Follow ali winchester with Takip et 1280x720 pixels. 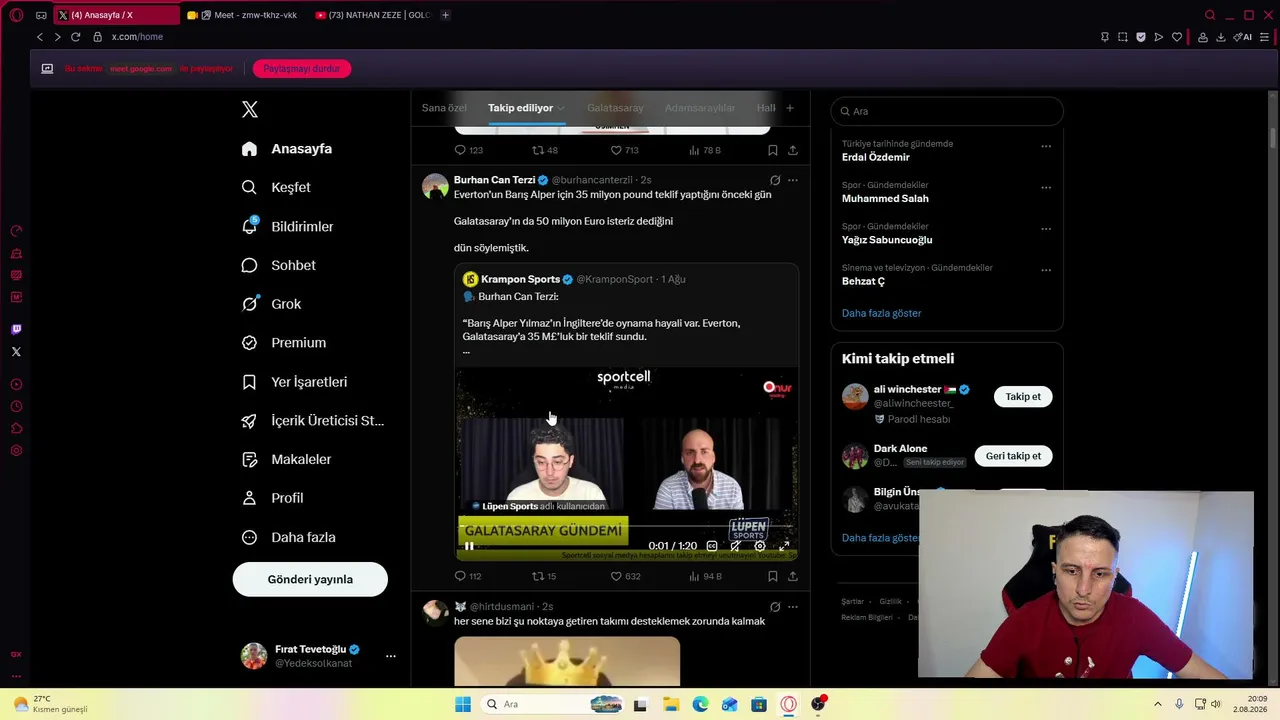click(x=1023, y=397)
